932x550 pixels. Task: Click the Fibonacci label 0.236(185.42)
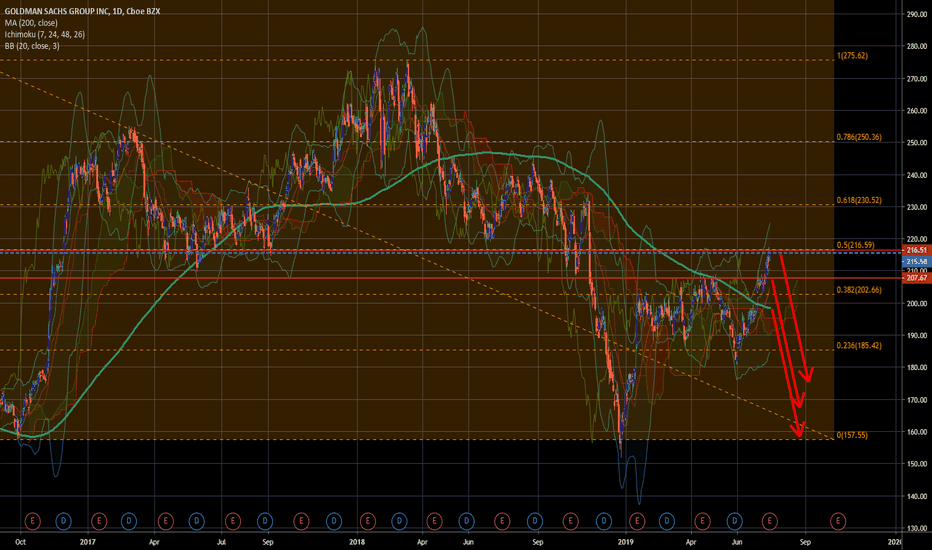(x=859, y=345)
